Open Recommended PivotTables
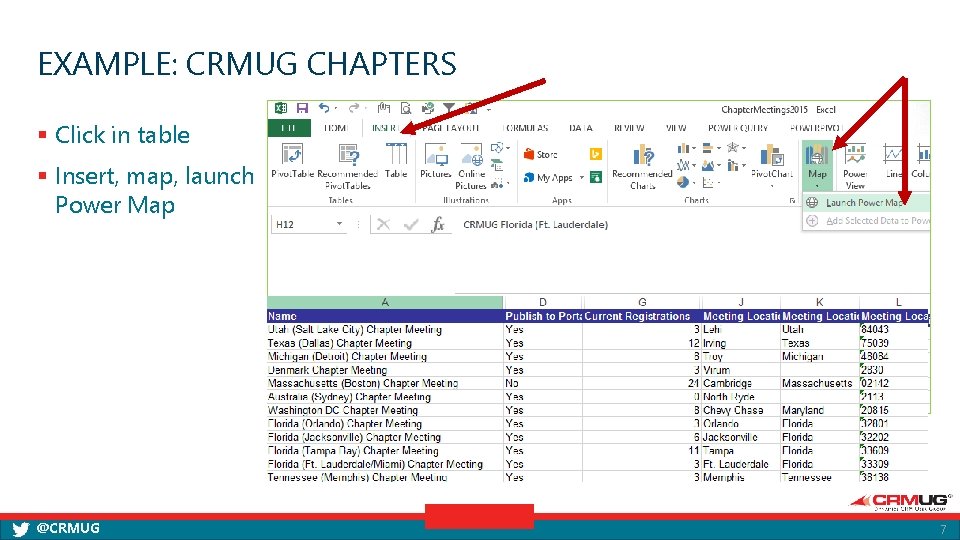This screenshot has height=540, width=960. pyautogui.click(x=347, y=167)
